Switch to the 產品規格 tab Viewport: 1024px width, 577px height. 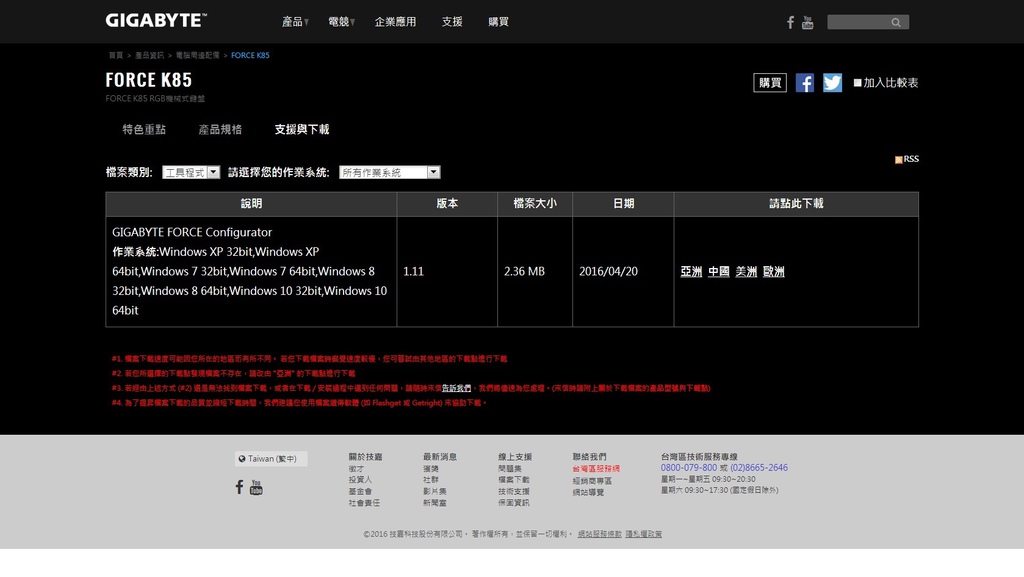[220, 129]
